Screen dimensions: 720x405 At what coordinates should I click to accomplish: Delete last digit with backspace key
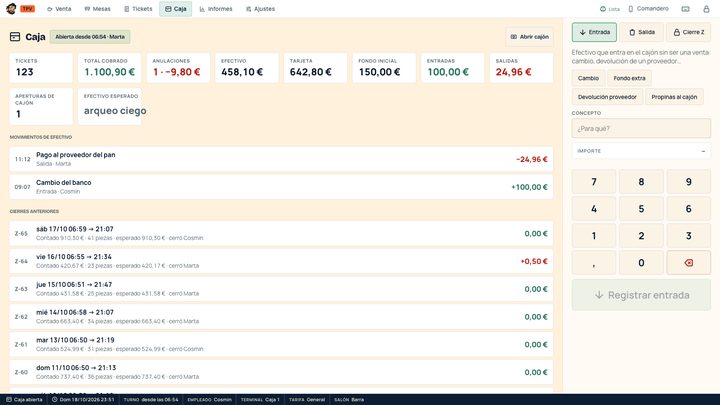click(x=688, y=263)
